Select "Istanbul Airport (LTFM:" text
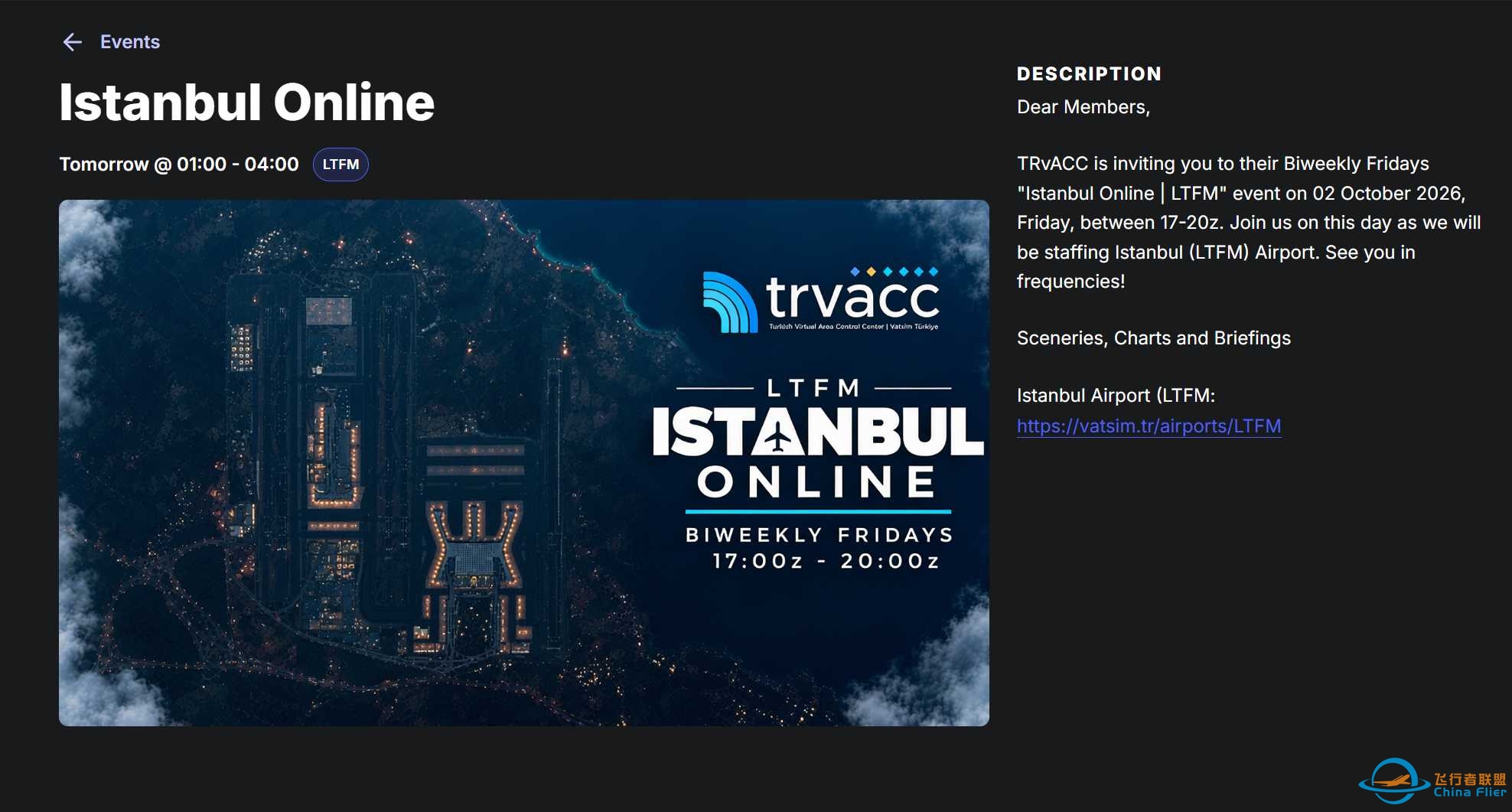The height and width of the screenshot is (812, 1512). [1116, 396]
